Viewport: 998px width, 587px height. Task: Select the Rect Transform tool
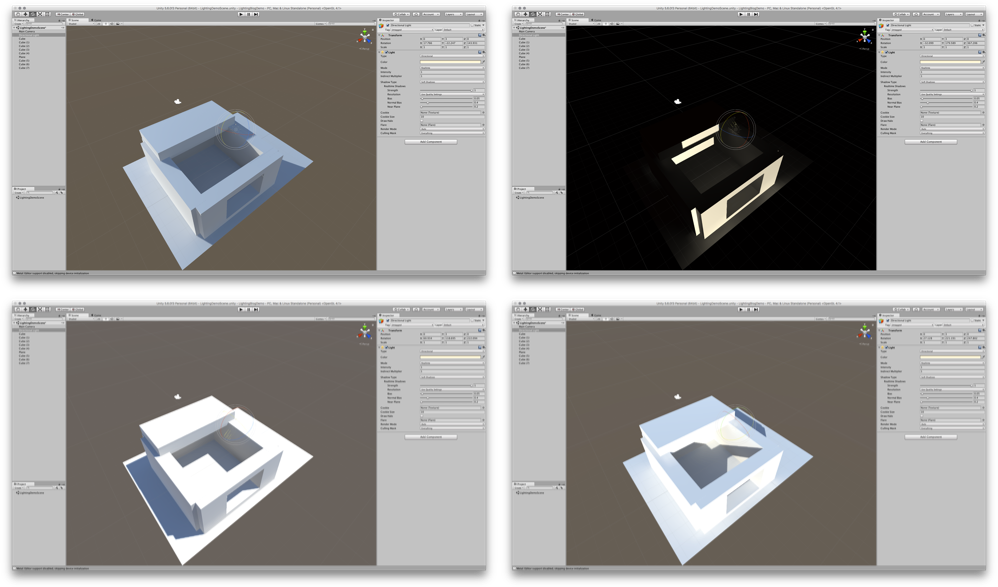tap(48, 13)
